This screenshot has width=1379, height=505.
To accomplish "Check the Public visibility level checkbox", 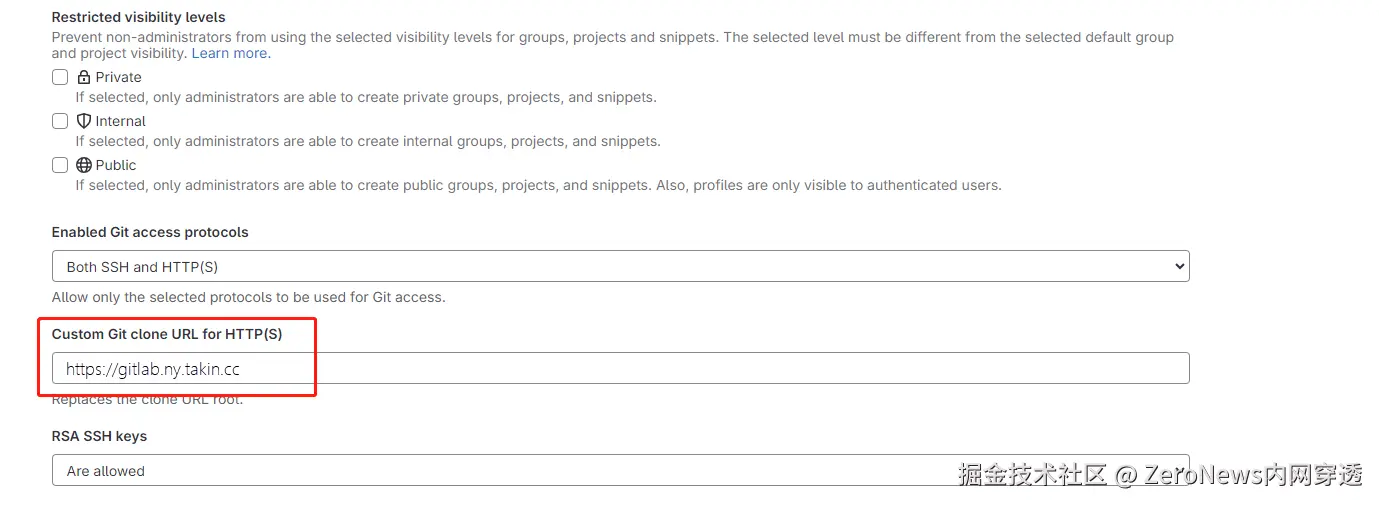I will click(60, 165).
